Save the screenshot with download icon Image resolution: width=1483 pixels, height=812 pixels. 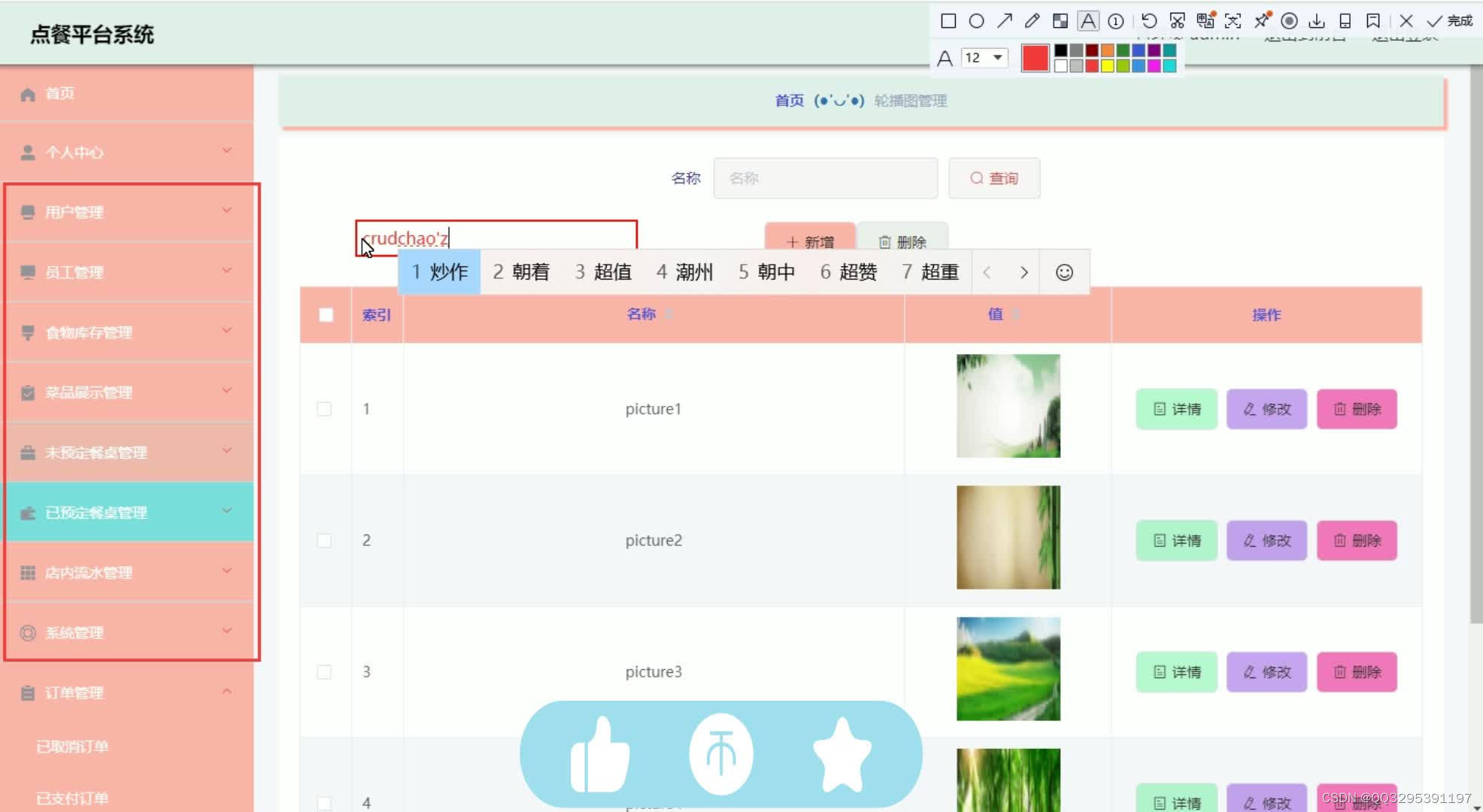(x=1317, y=21)
